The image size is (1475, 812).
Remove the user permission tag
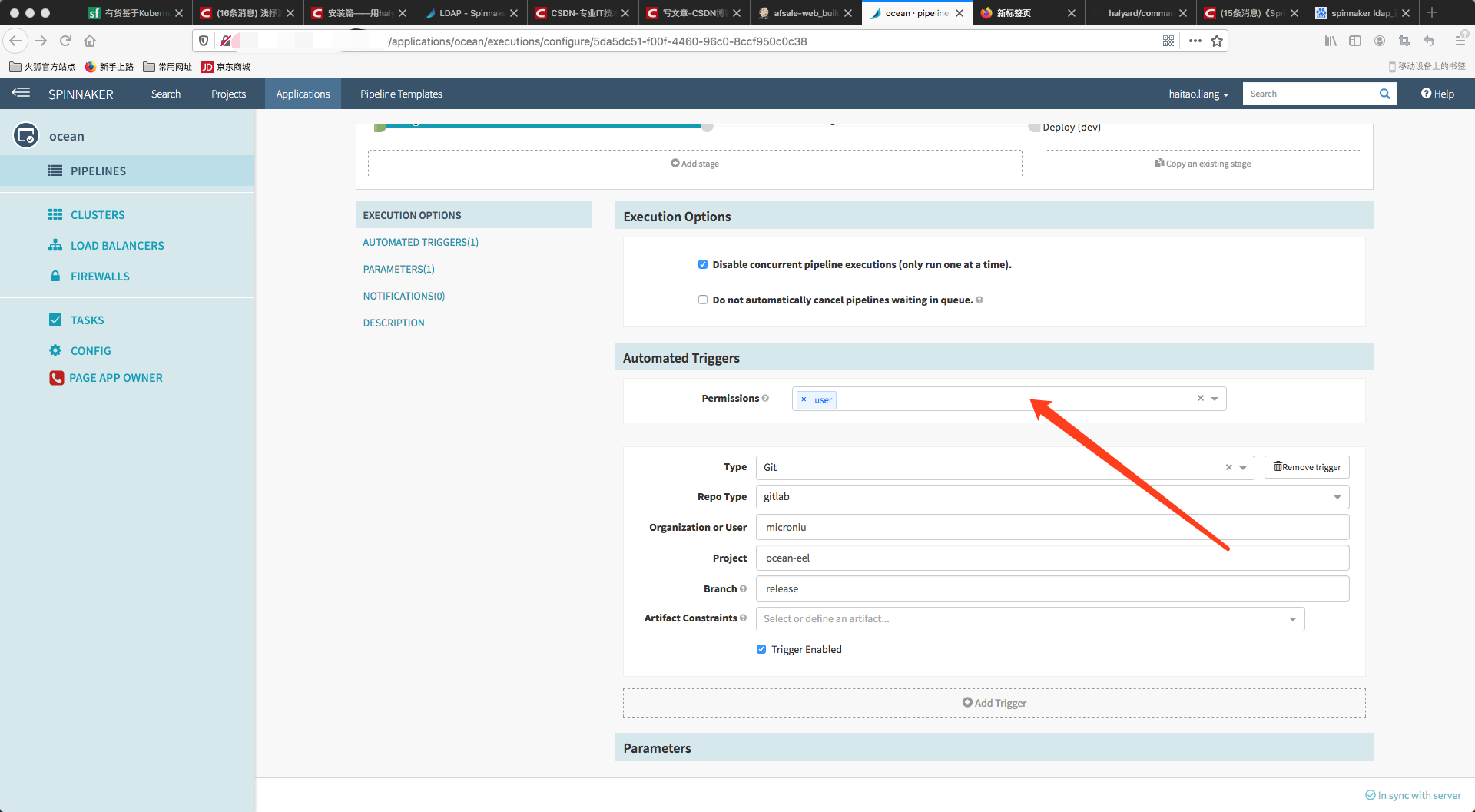[804, 399]
